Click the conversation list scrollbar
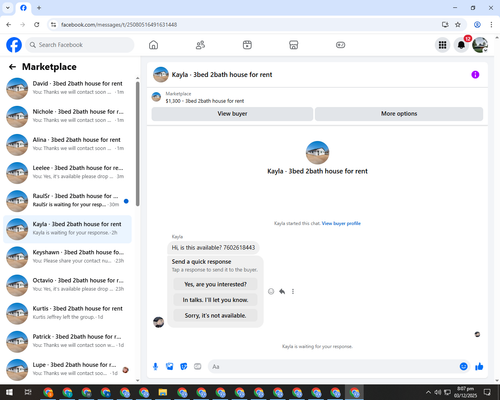The image size is (500, 400). click(137, 143)
